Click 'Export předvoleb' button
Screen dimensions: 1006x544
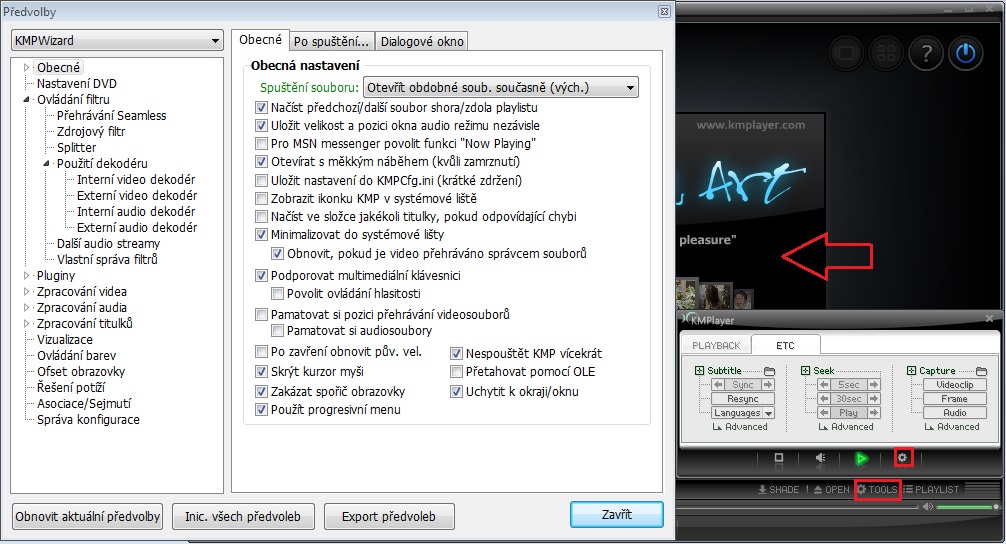tap(389, 516)
